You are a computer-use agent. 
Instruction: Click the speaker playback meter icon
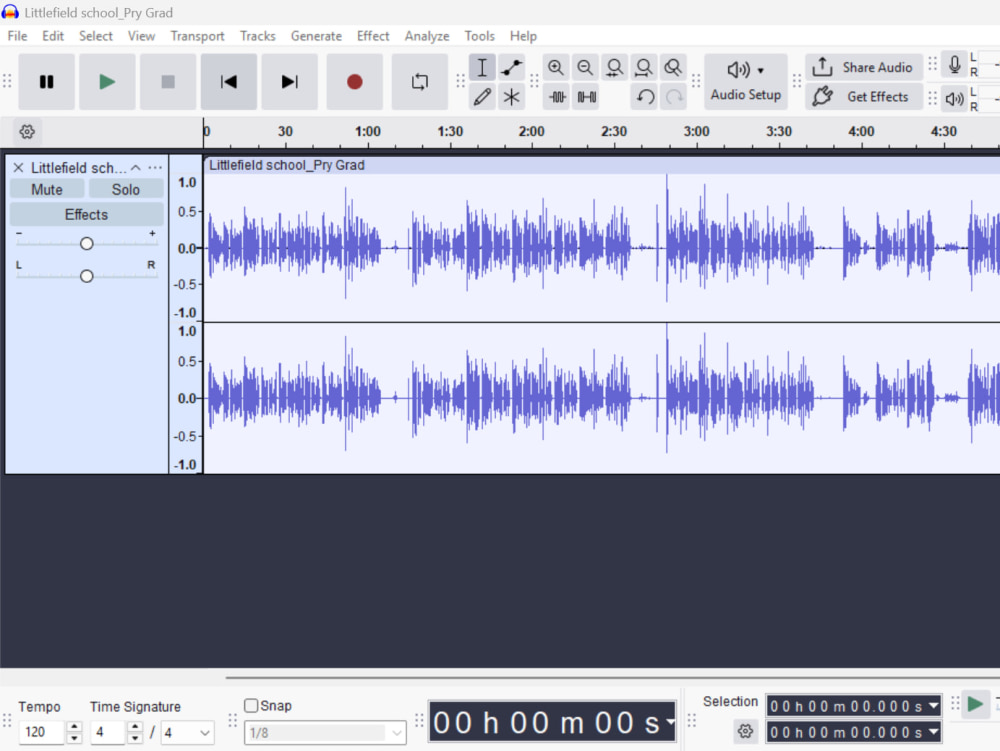point(954,98)
